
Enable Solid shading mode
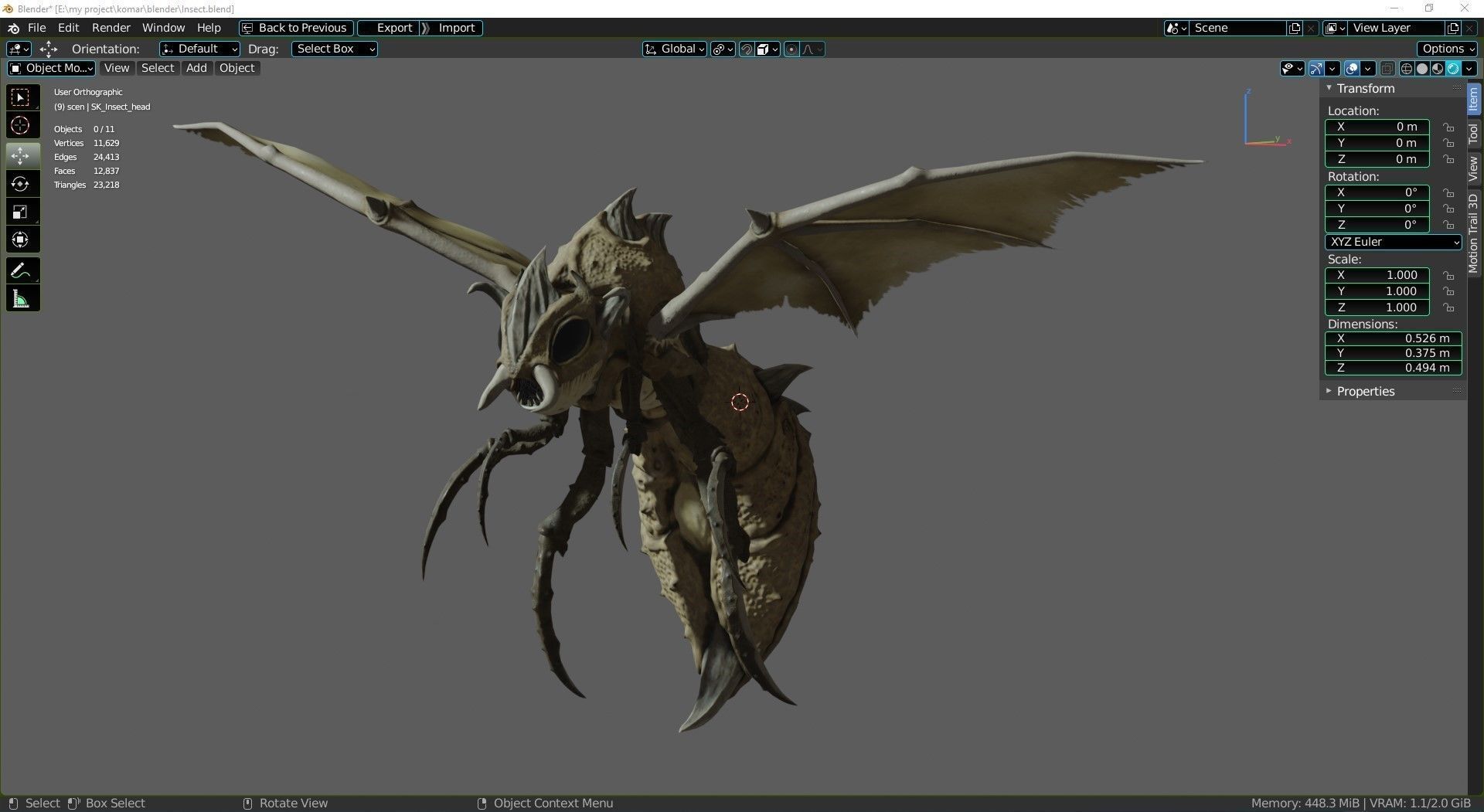(1422, 68)
